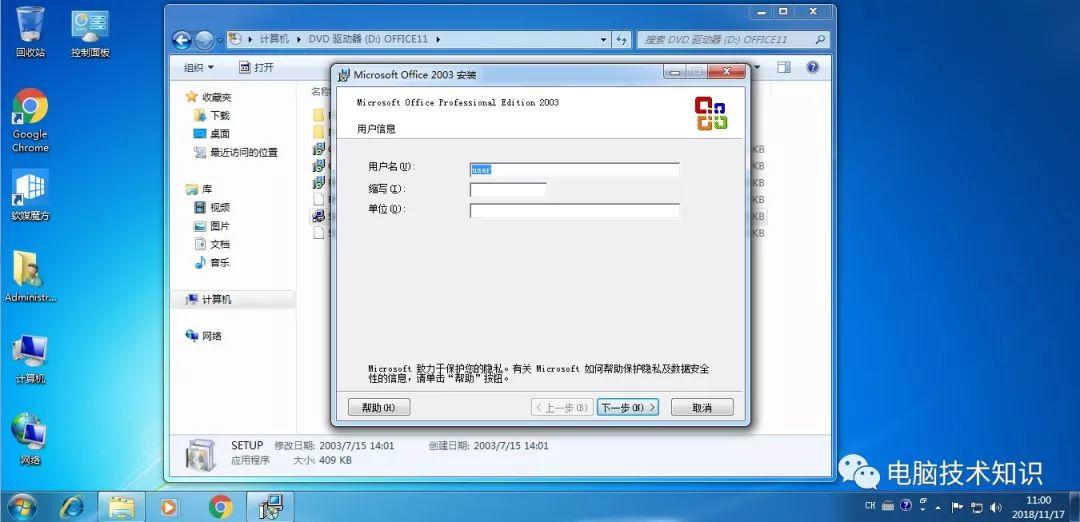Open Explorer help question mark icon

tap(813, 67)
